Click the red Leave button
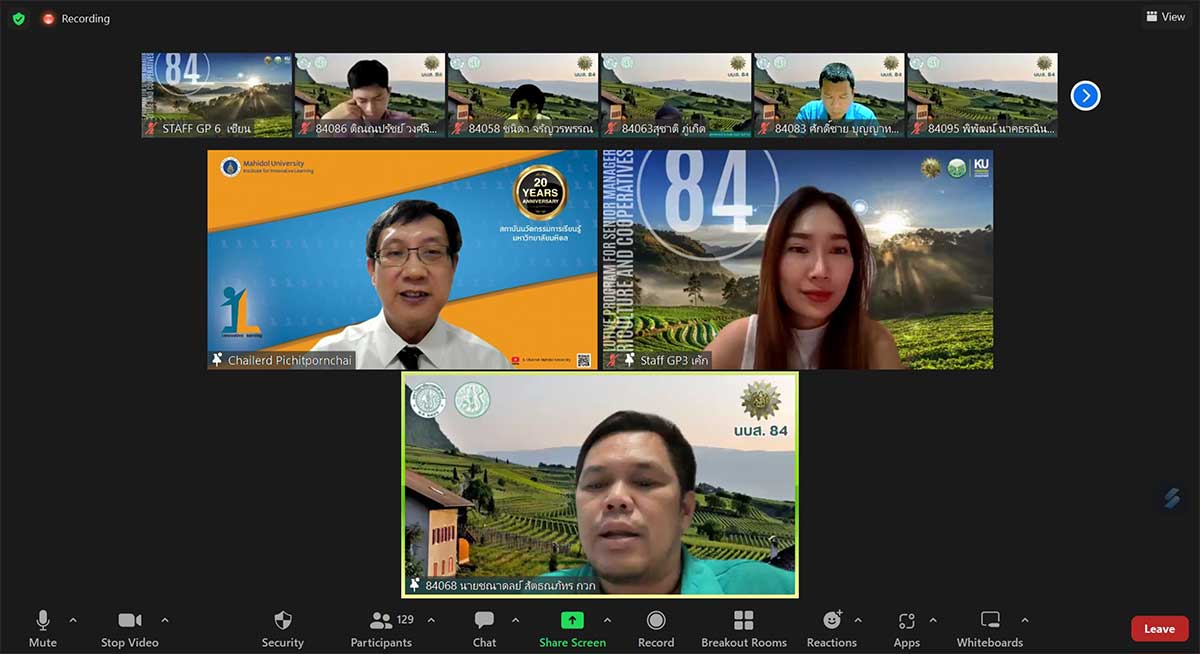Image resolution: width=1200 pixels, height=654 pixels. pyautogui.click(x=1159, y=629)
